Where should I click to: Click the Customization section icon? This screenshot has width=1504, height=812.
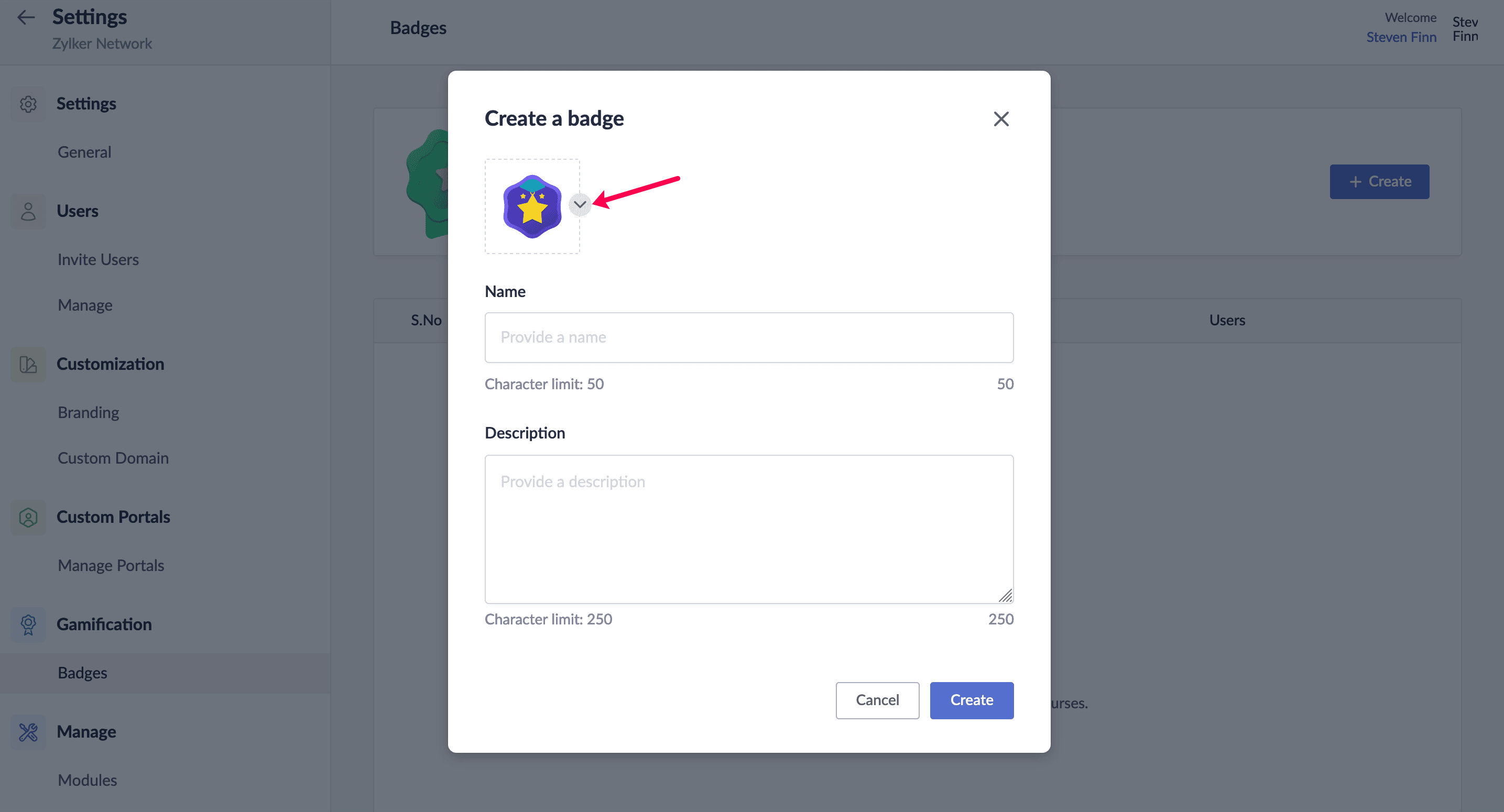[x=28, y=364]
